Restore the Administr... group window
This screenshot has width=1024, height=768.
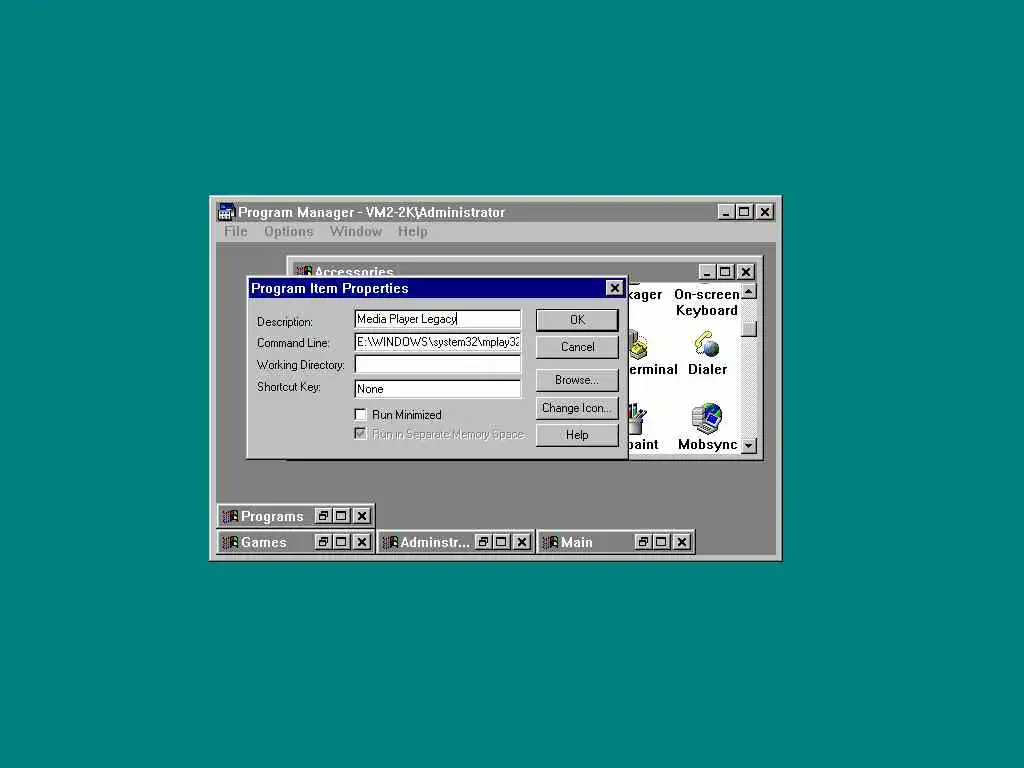click(483, 542)
